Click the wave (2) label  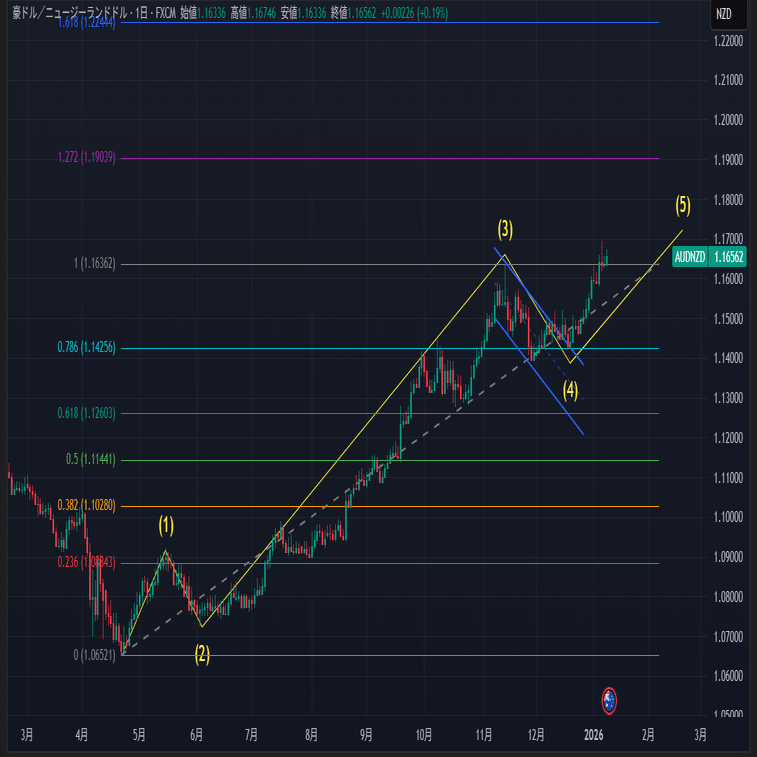click(x=202, y=655)
